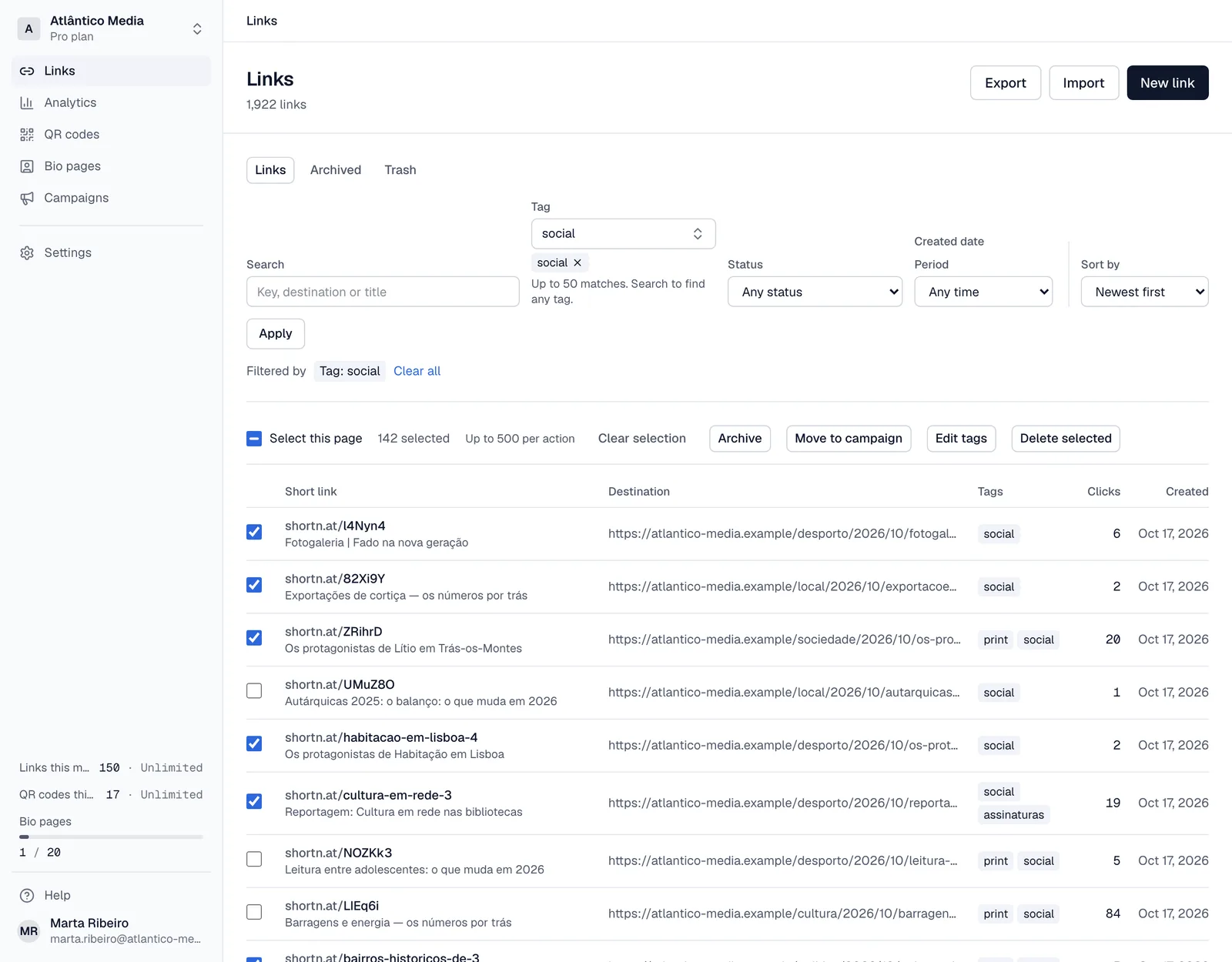Click Marta Ribeiro MR avatar
The width and height of the screenshot is (1232, 962).
pos(28,930)
